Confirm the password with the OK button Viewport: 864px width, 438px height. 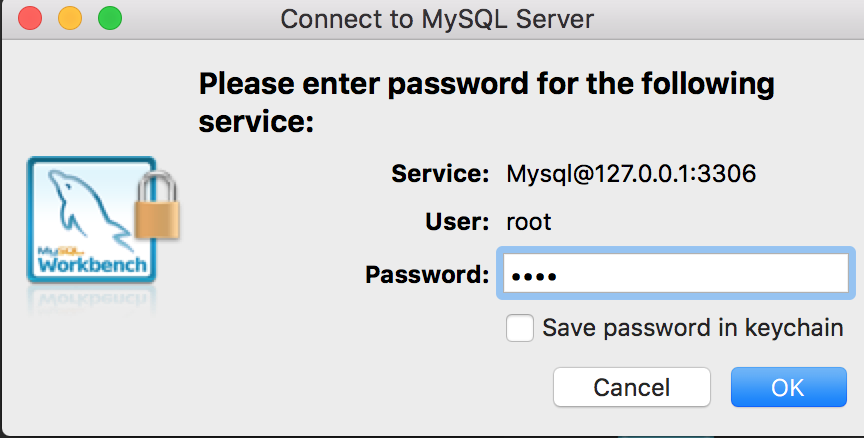point(789,387)
